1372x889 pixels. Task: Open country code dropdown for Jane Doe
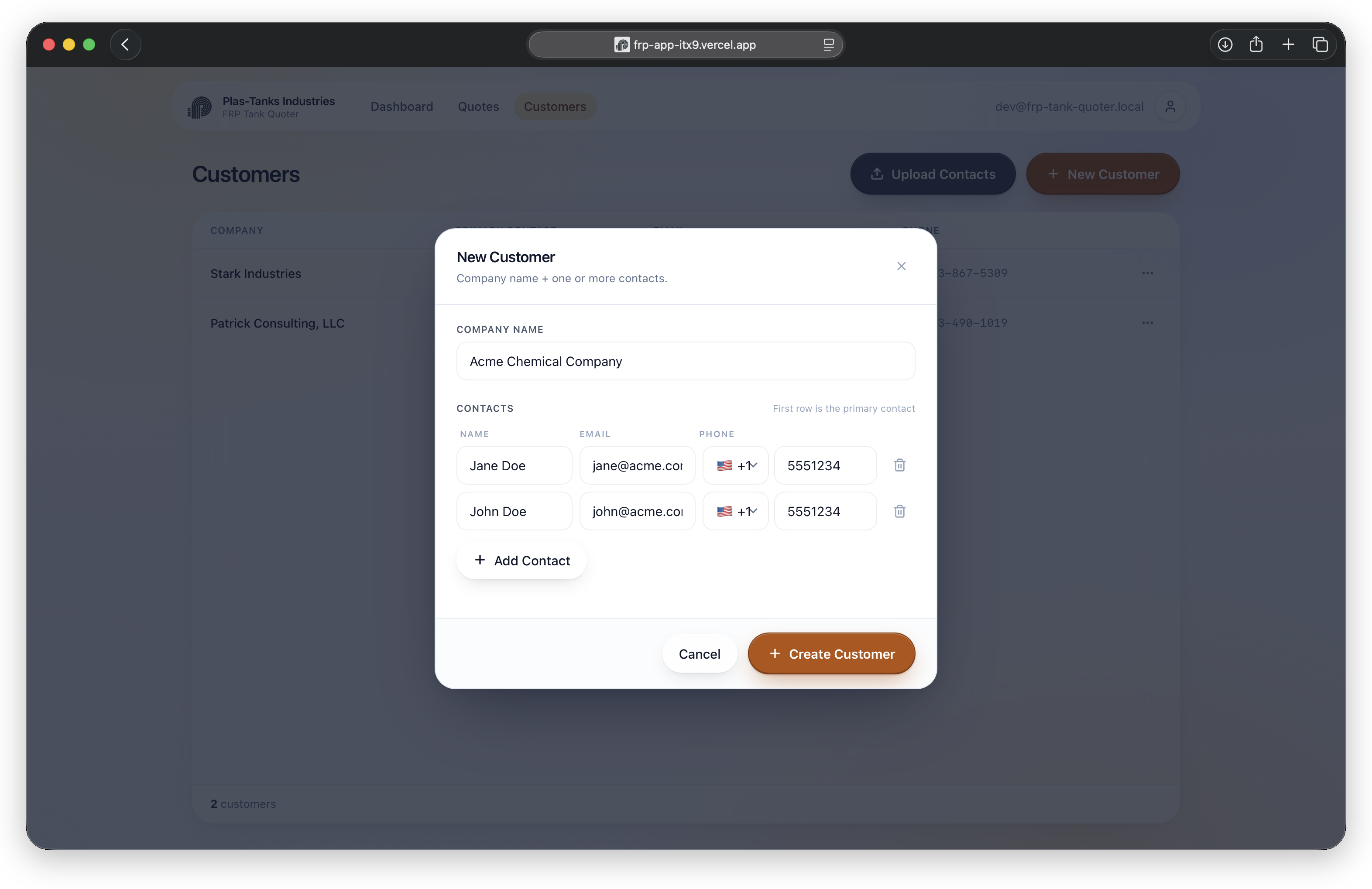click(736, 465)
